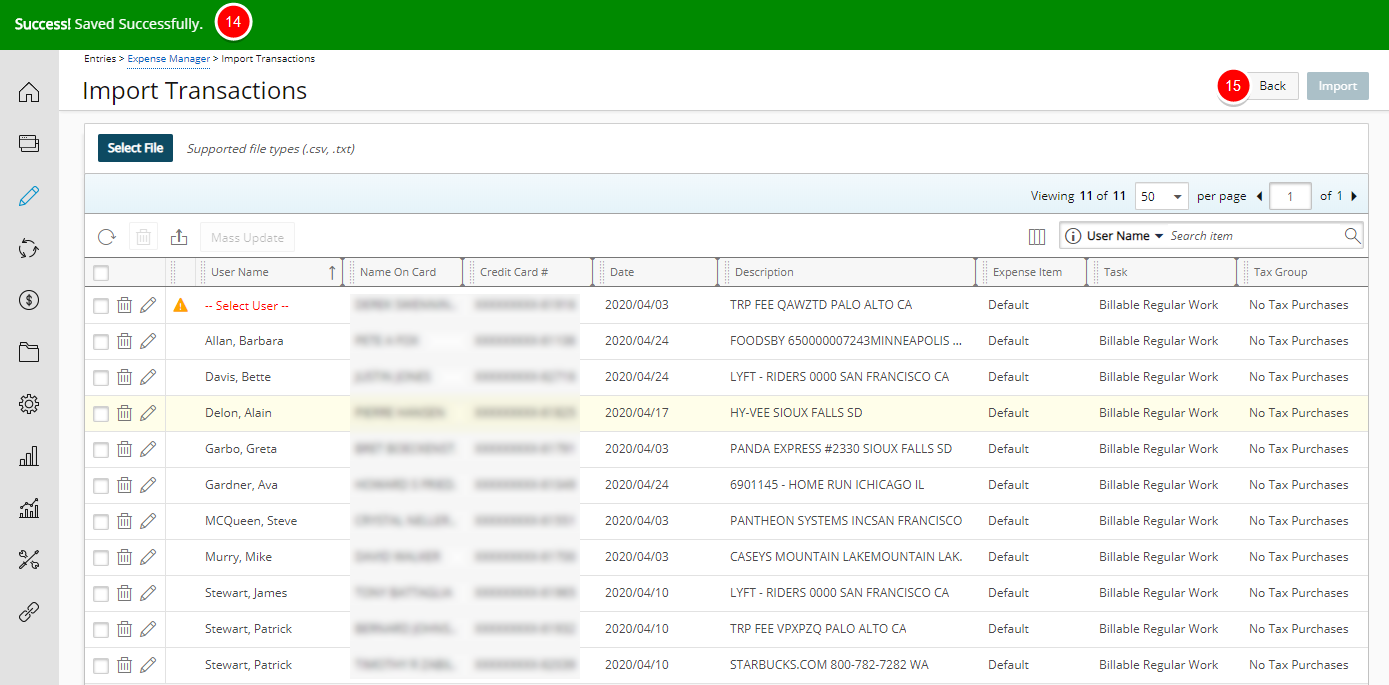1389x685 pixels.
Task: Open the folder sidebar icon
Action: 29,352
